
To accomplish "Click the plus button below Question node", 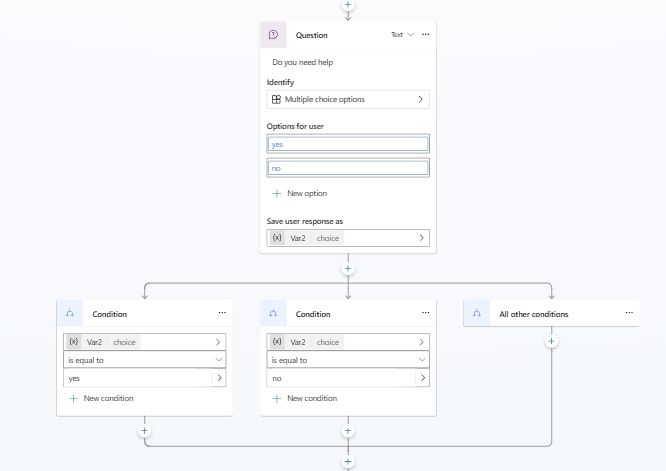I will pyautogui.click(x=348, y=268).
